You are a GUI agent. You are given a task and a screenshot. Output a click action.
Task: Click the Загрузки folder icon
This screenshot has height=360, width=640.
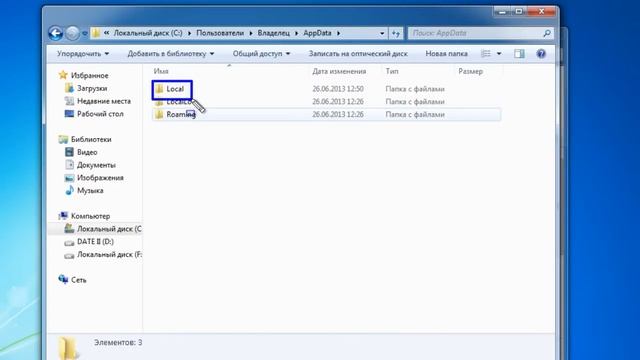coord(69,88)
